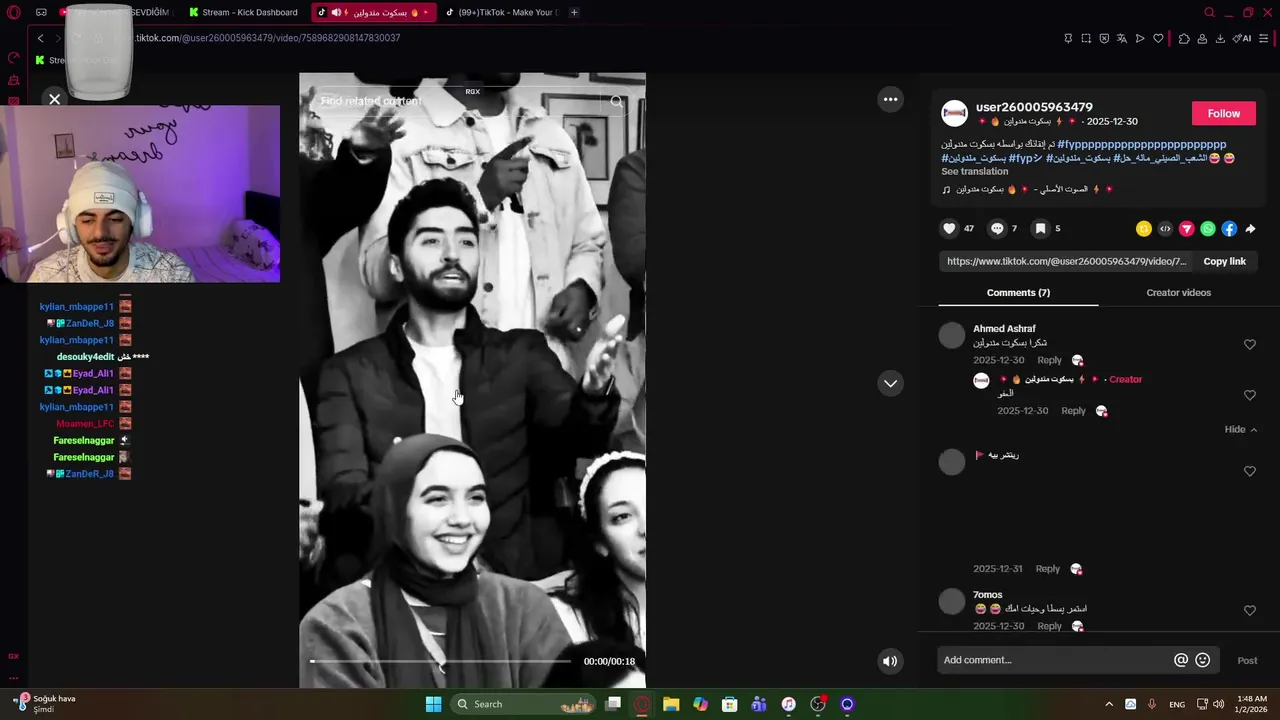Add page to bookmarks heart icon

click(1158, 38)
